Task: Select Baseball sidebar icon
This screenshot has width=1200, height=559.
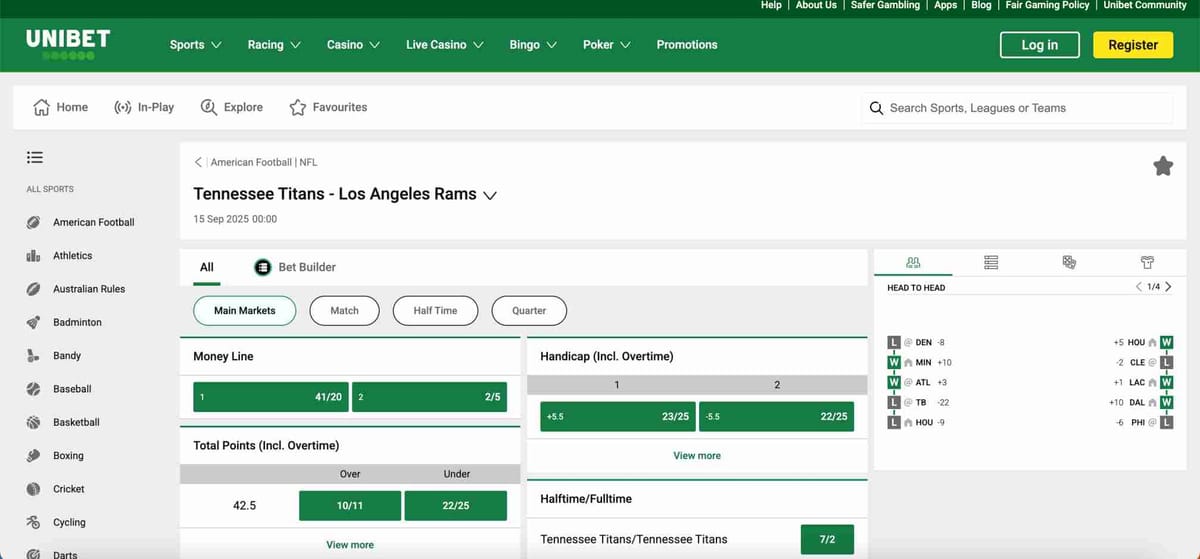Action: point(34,389)
